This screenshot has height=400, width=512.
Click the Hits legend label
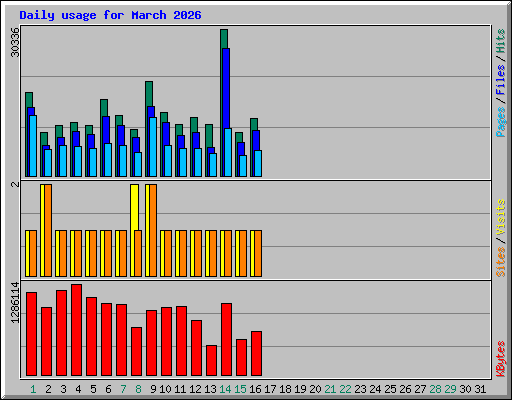click(x=500, y=41)
